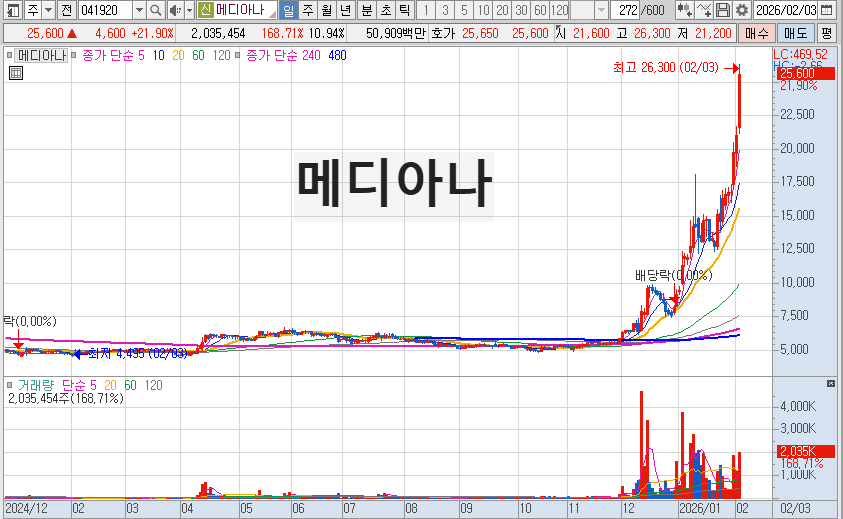This screenshot has height=519, width=843.
Task: Expand the dropdown next to speaker icon
Action: coord(189,10)
